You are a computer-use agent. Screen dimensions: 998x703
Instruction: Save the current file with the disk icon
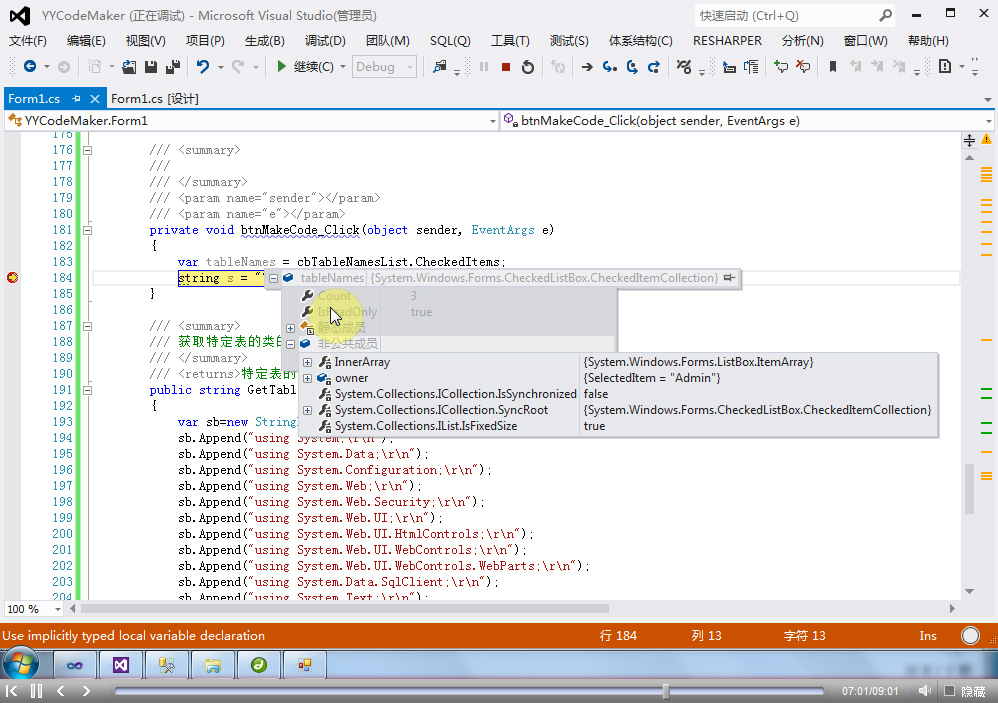pos(151,66)
